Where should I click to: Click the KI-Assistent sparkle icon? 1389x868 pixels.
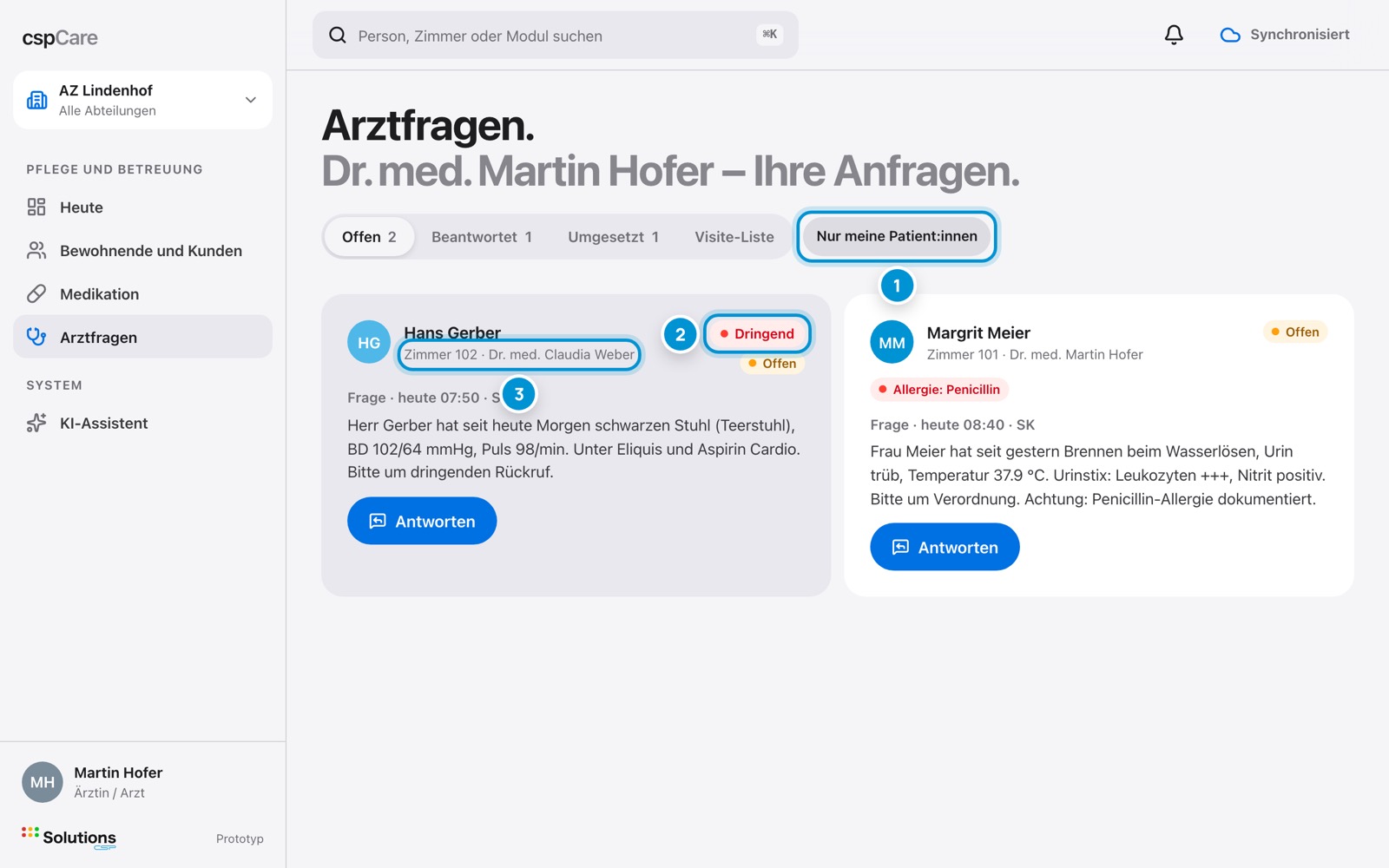[x=36, y=423]
